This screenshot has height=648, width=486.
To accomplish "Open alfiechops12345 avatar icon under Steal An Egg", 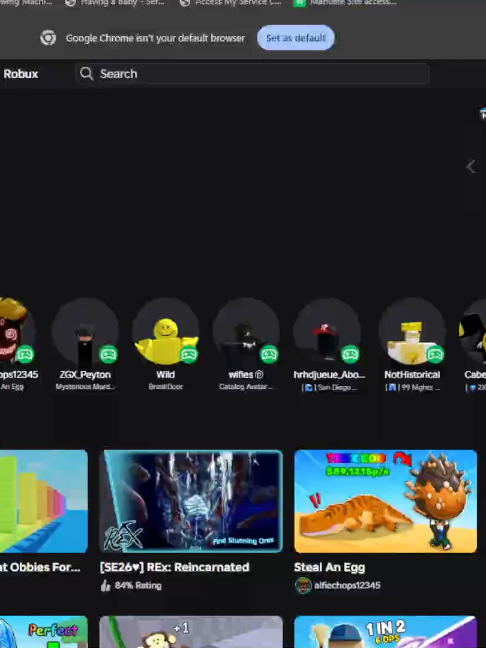I will (x=303, y=585).
